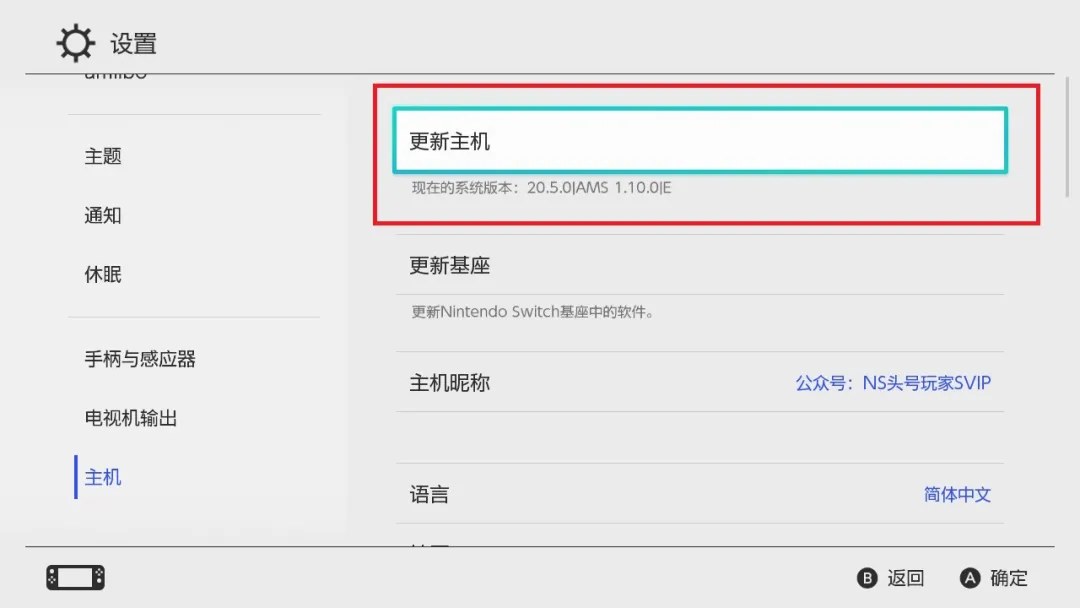Viewport: 1080px width, 608px height.
Task: Click the settings gear icon in header
Action: coord(75,43)
